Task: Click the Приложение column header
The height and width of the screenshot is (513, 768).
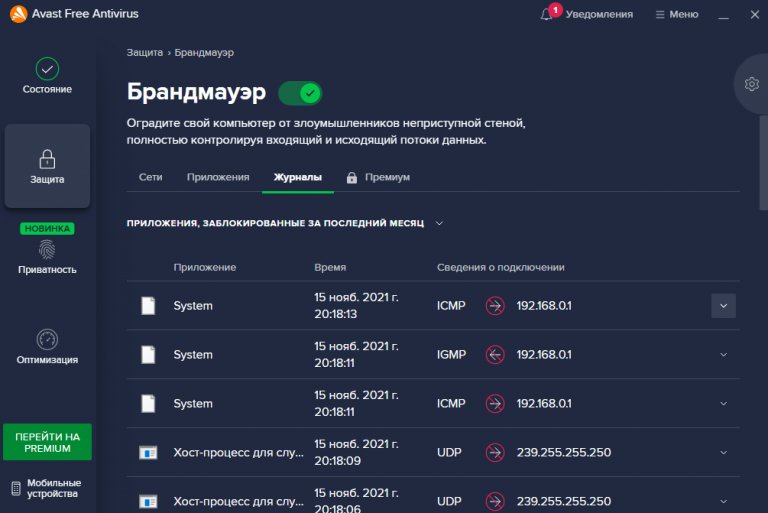Action: 205,268
